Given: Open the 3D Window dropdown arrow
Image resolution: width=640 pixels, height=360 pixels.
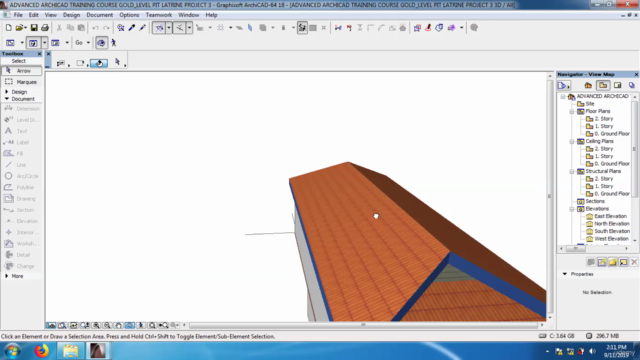Looking at the screenshot, I should [x=44, y=42].
